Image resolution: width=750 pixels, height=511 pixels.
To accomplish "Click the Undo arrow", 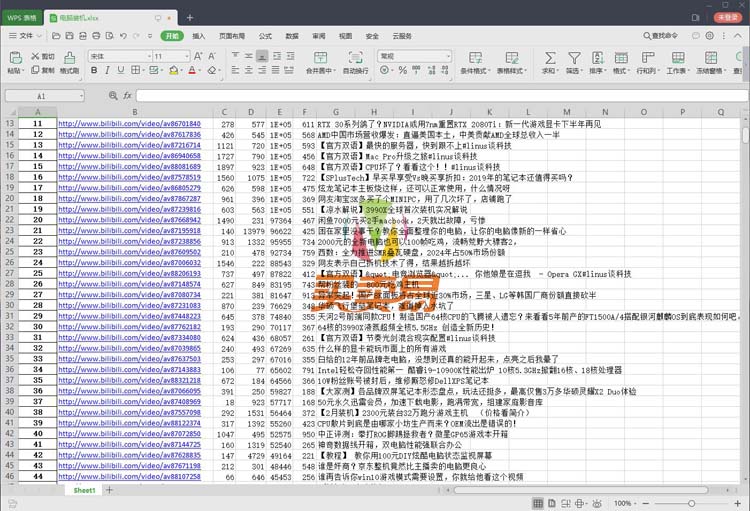I will point(123,36).
